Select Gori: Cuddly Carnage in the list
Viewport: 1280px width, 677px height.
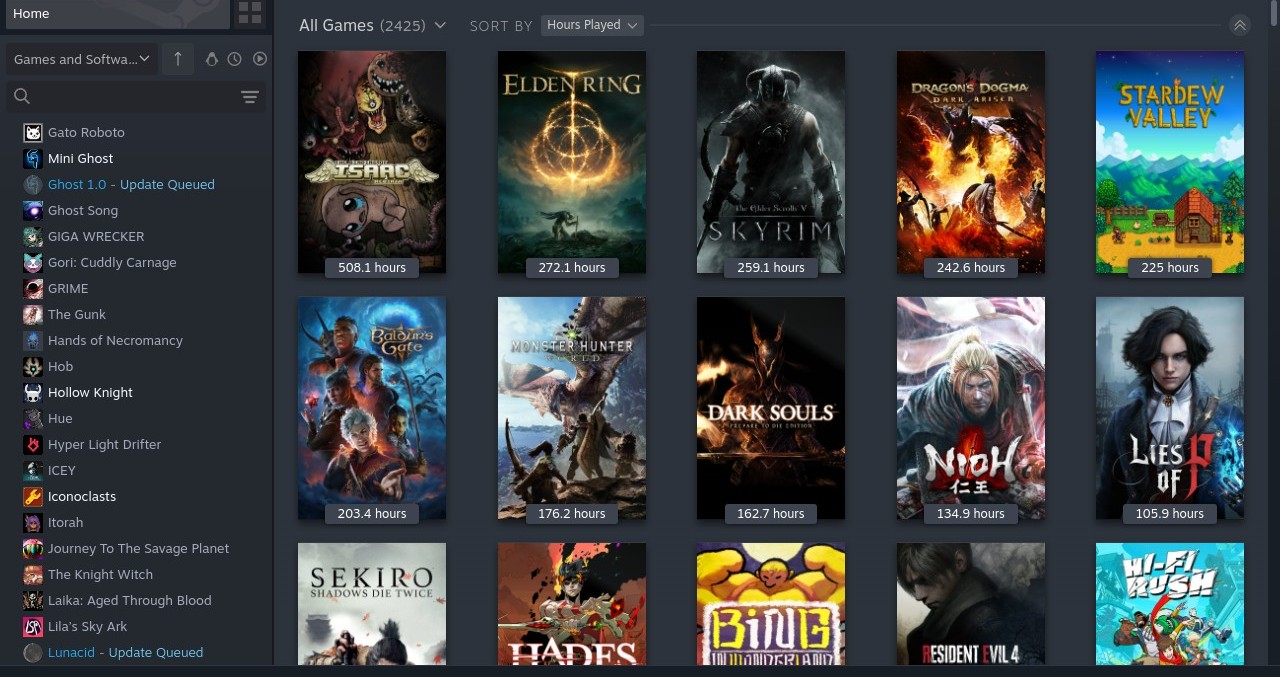coord(112,262)
